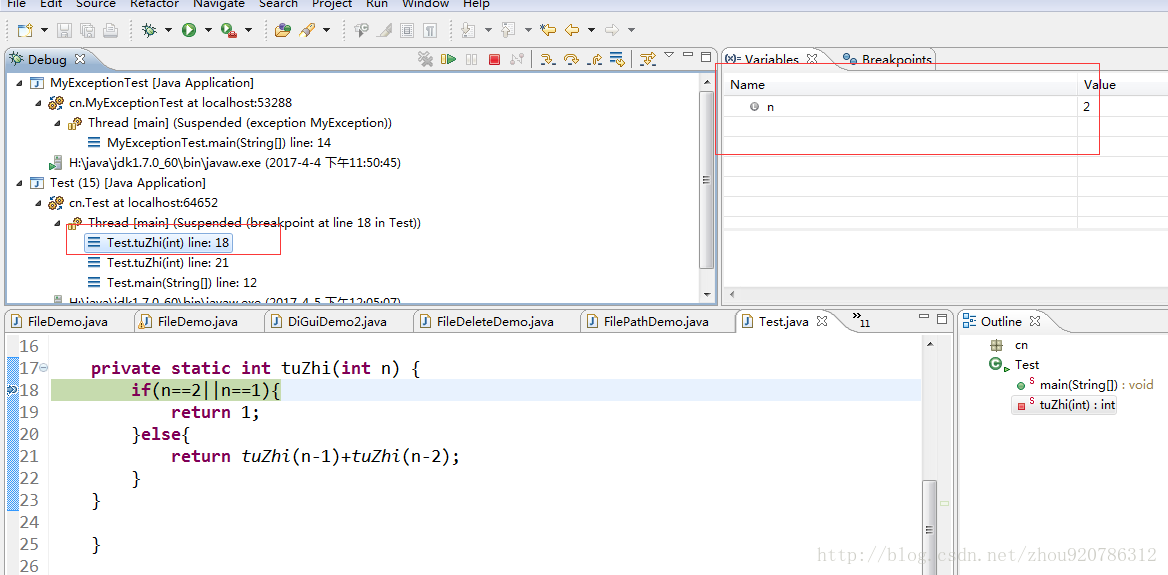Click the Resume debug icon
The width and height of the screenshot is (1168, 575).
point(448,59)
